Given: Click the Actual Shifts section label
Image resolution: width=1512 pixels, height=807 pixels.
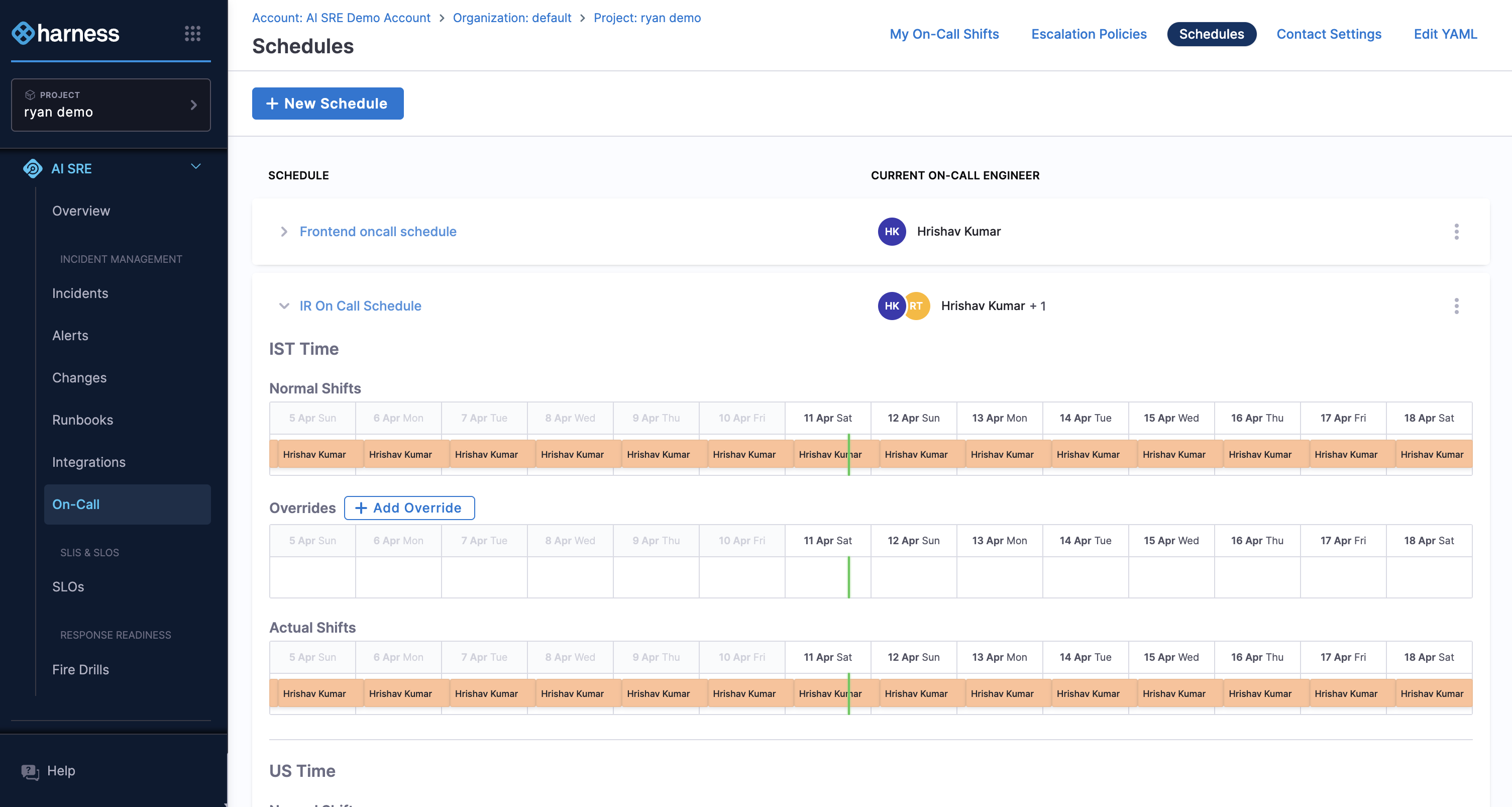Looking at the screenshot, I should [312, 628].
